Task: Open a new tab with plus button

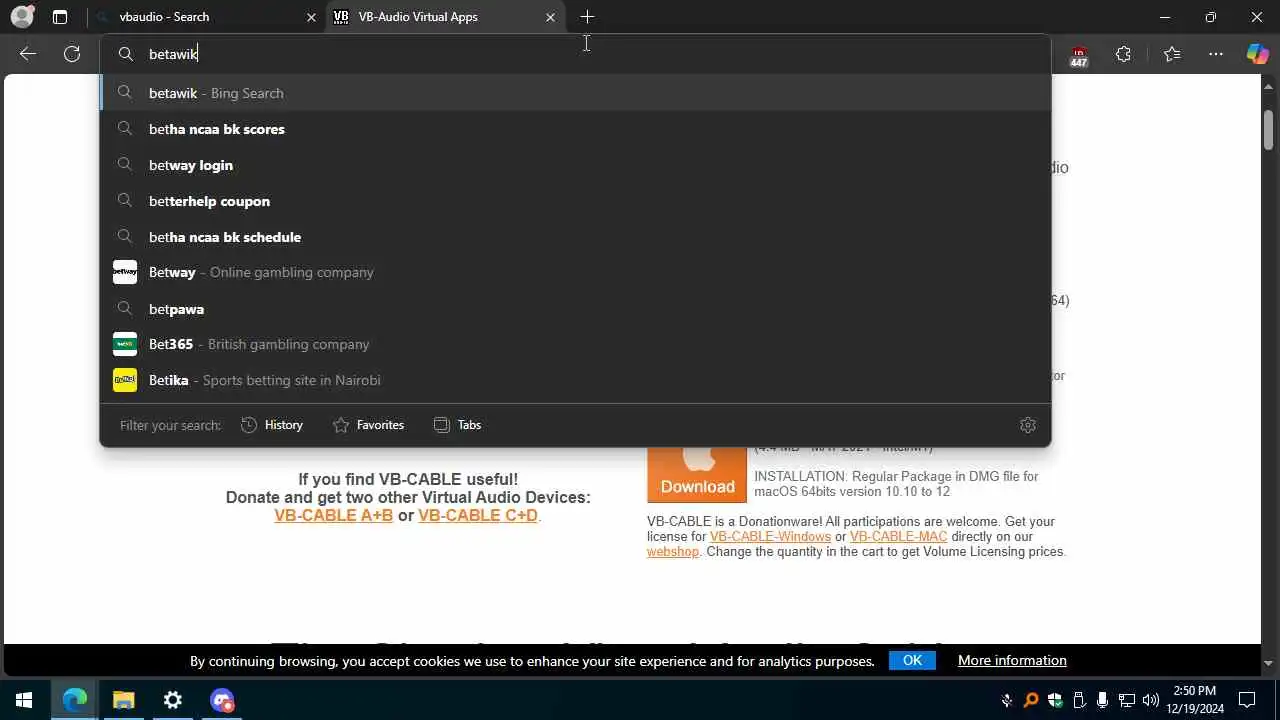Action: (x=587, y=17)
